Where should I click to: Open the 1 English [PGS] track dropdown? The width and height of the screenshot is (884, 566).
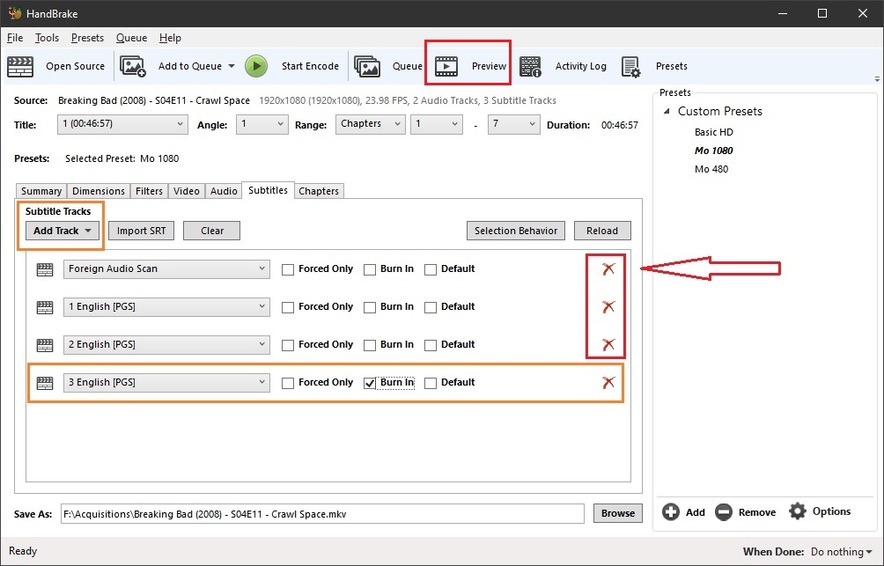[x=166, y=307]
